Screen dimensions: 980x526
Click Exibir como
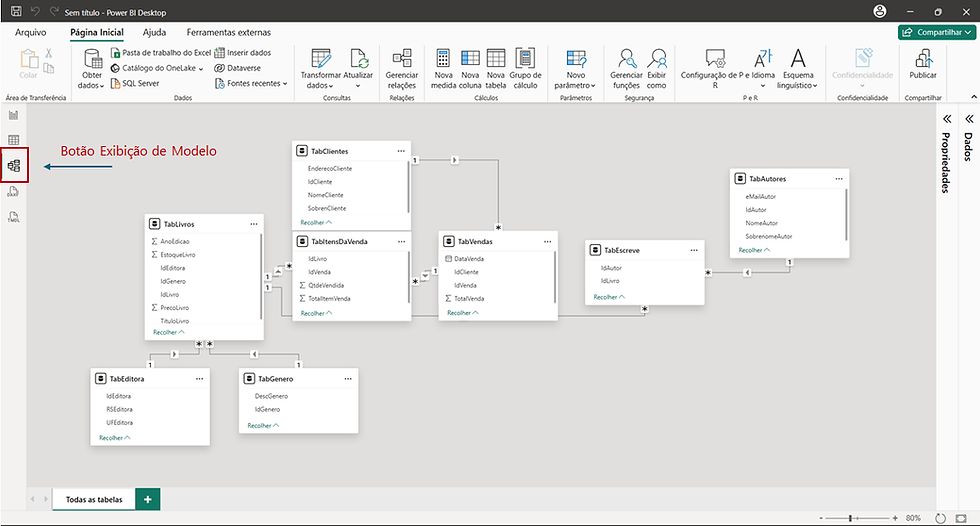coord(656,69)
